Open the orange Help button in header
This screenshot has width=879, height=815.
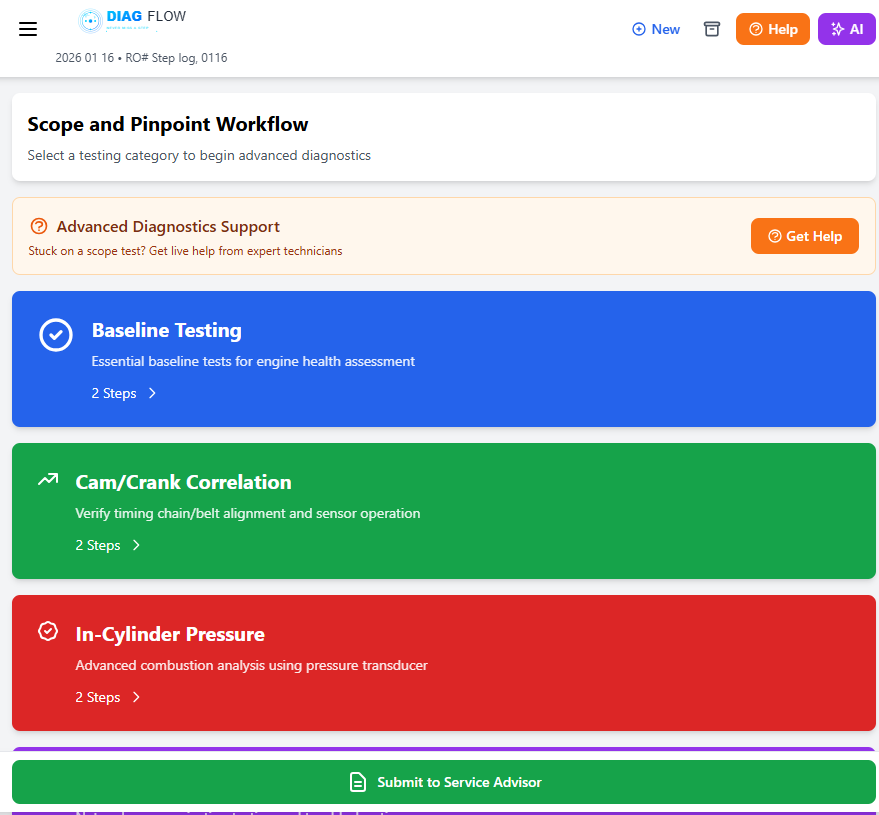coord(772,29)
